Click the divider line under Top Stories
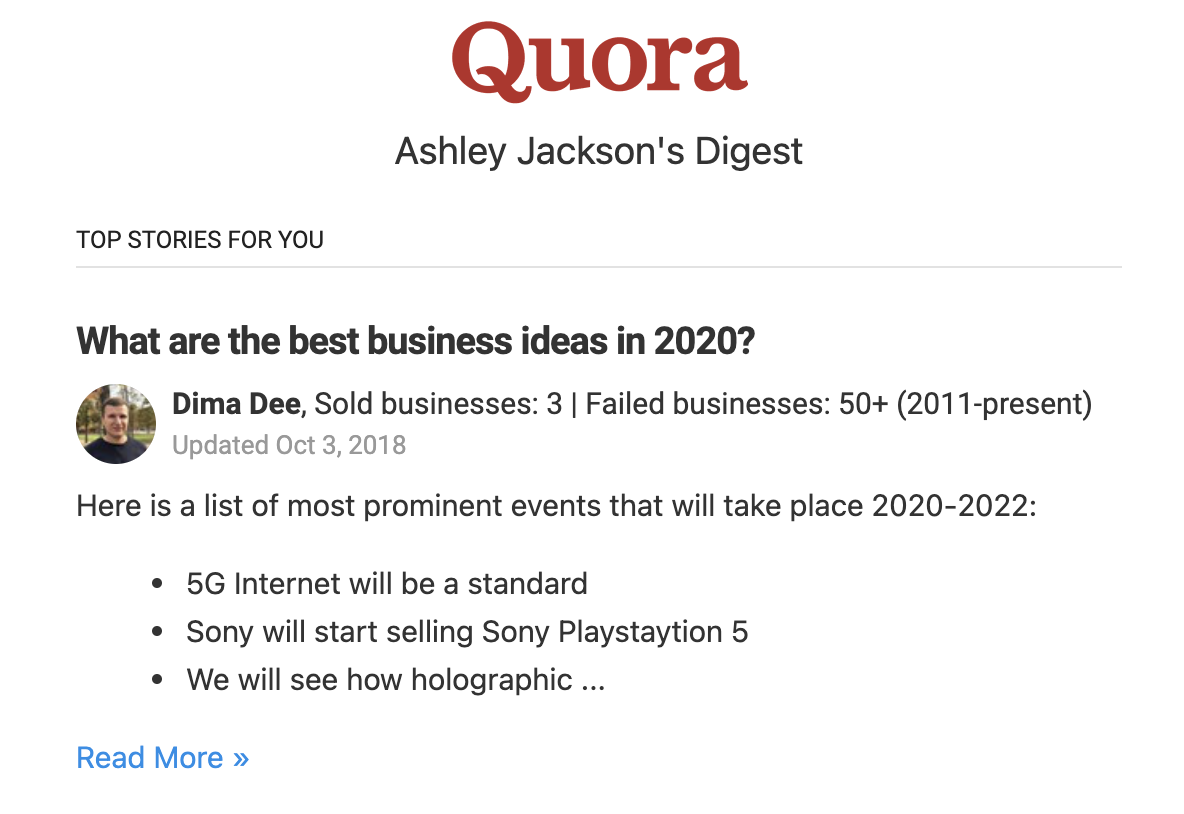Image resolution: width=1184 pixels, height=814 pixels. tap(598, 267)
